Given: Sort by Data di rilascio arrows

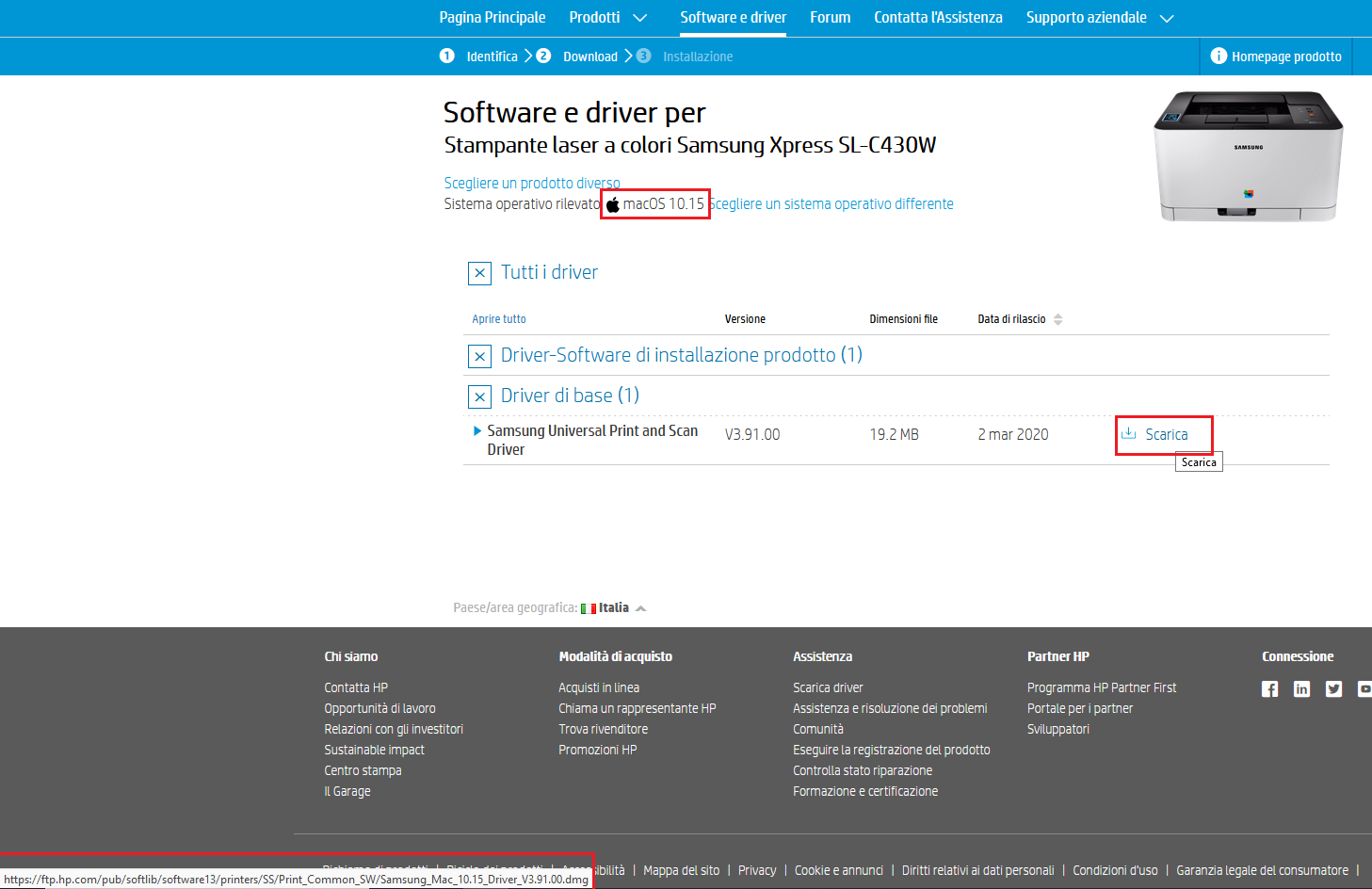Looking at the screenshot, I should [1058, 319].
